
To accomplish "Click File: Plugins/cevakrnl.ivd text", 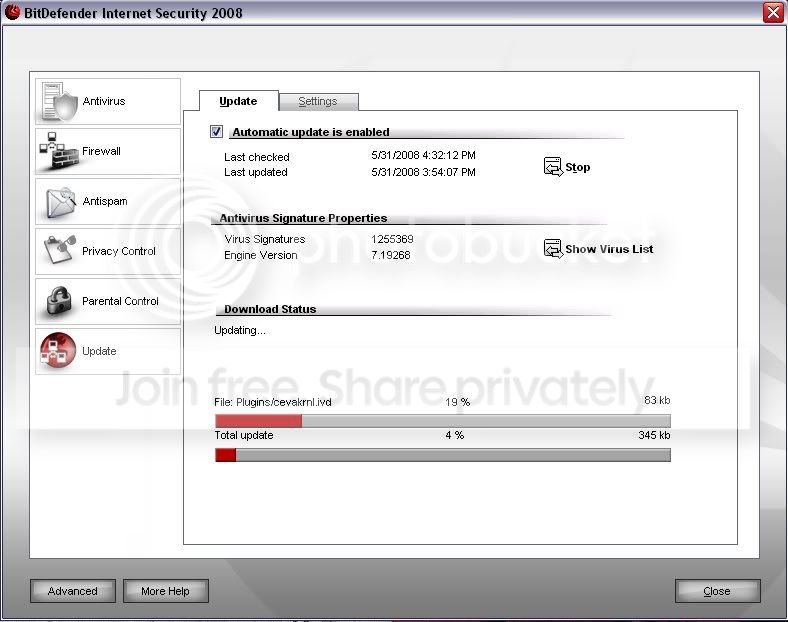I will tap(273, 402).
